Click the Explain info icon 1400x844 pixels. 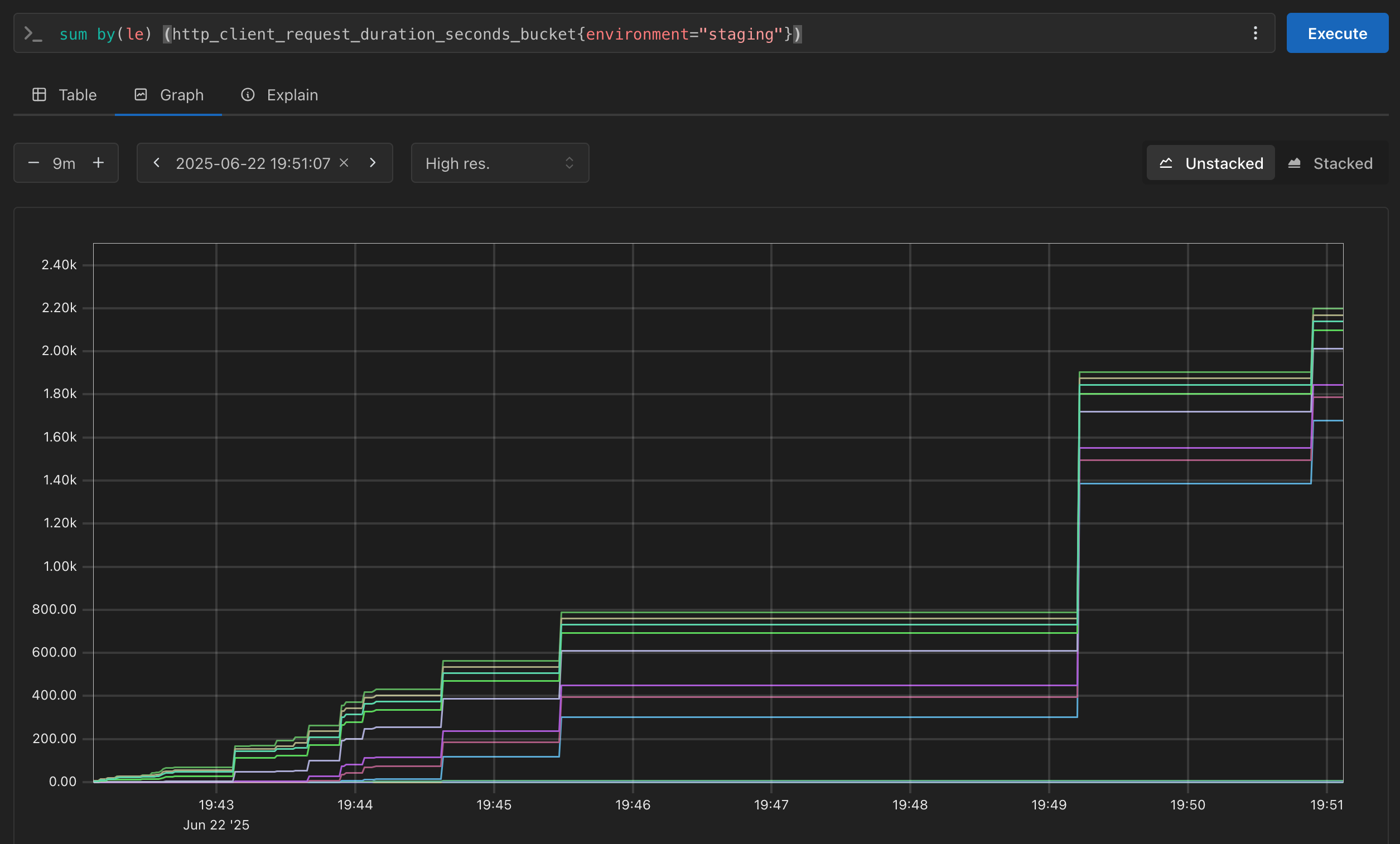pyautogui.click(x=248, y=95)
